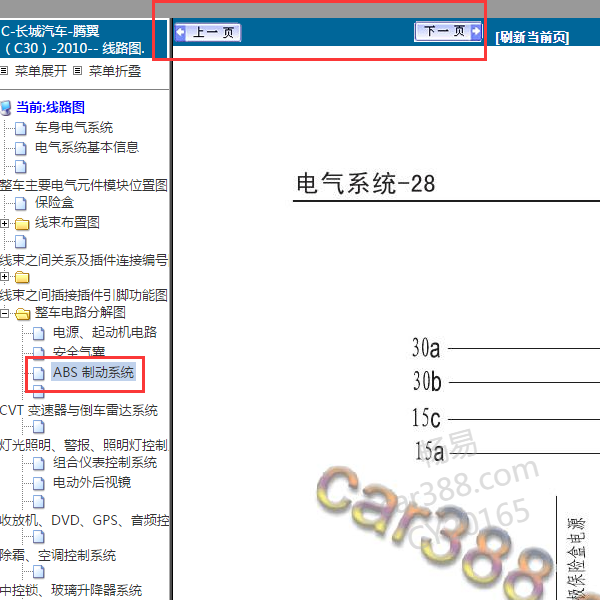Click the page icon above 中控锁、玻璃升降器系统
600x600 pixels.
pyautogui.click(x=39, y=572)
